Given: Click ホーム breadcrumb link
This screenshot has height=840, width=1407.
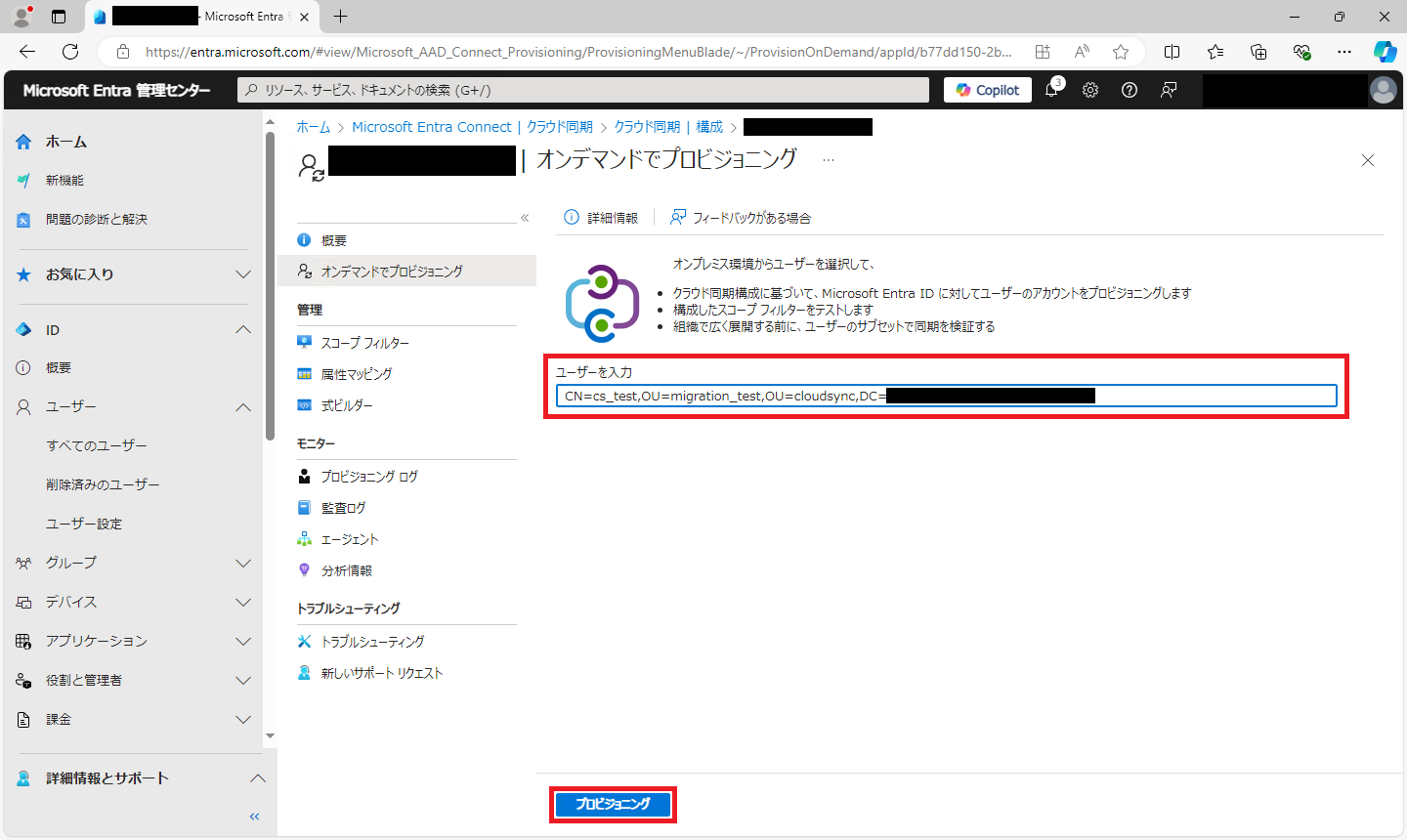Looking at the screenshot, I should (x=314, y=127).
